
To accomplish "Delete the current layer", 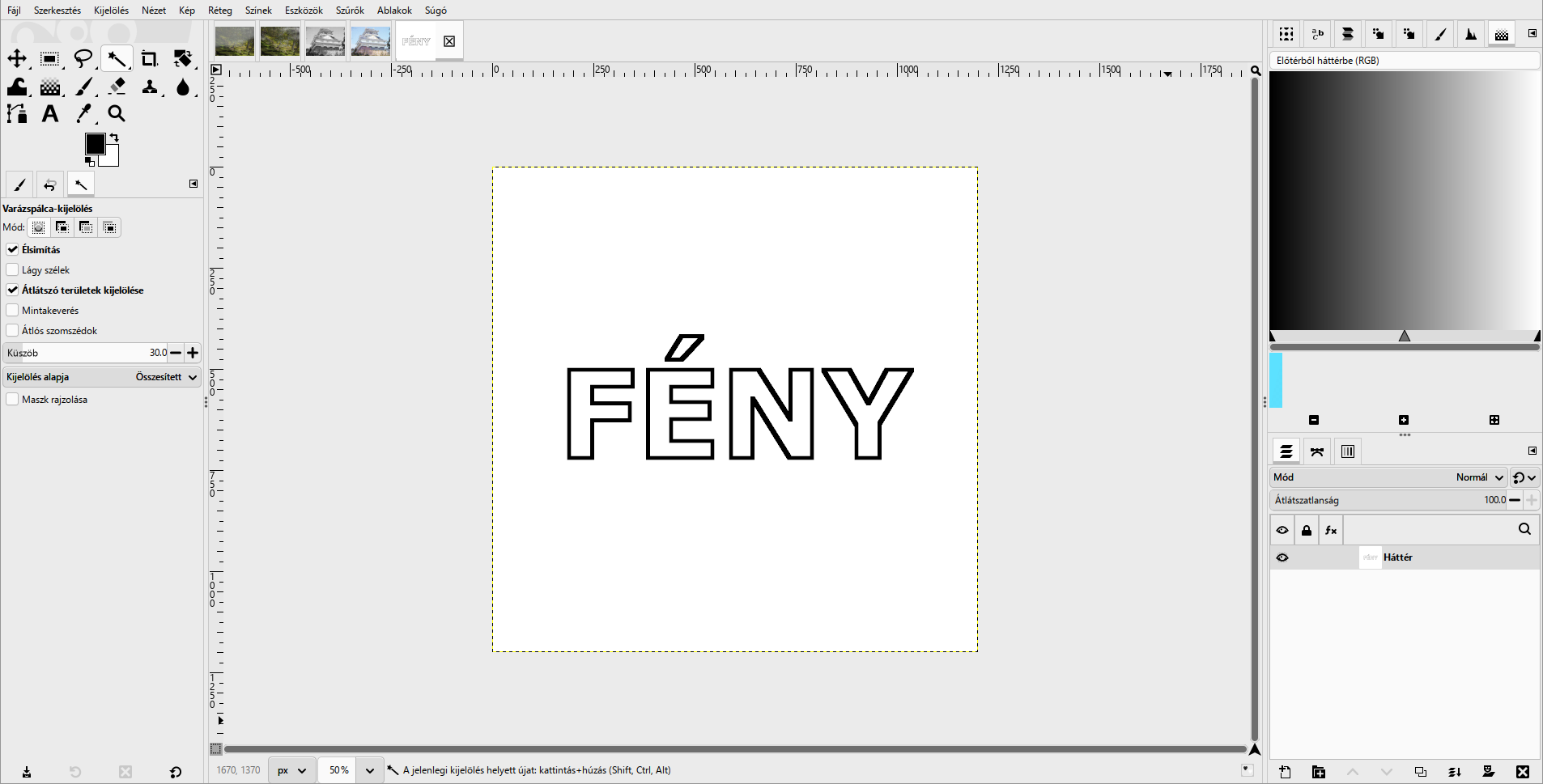I will point(1523,772).
